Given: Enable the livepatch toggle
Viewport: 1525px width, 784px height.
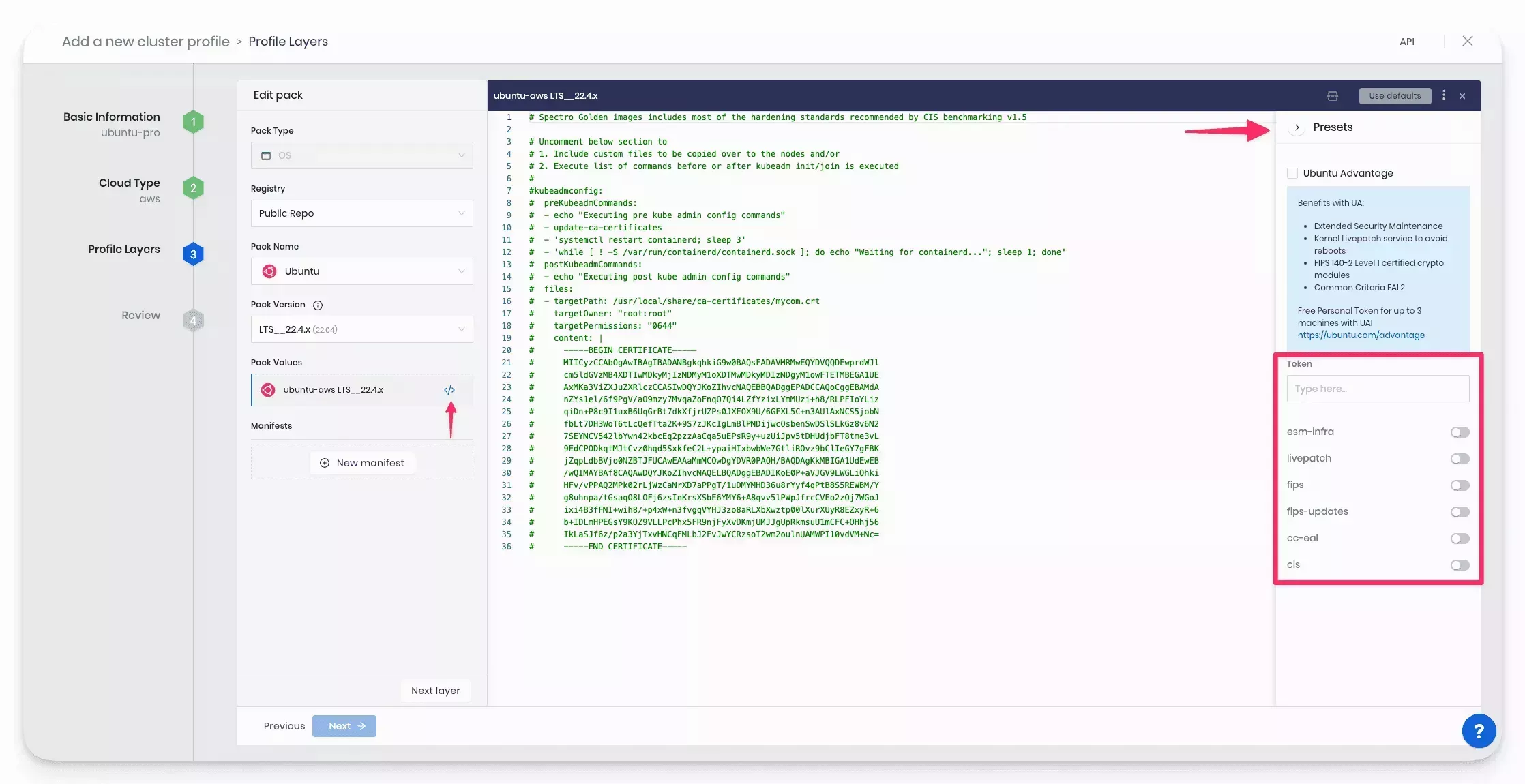Looking at the screenshot, I should coord(1460,458).
